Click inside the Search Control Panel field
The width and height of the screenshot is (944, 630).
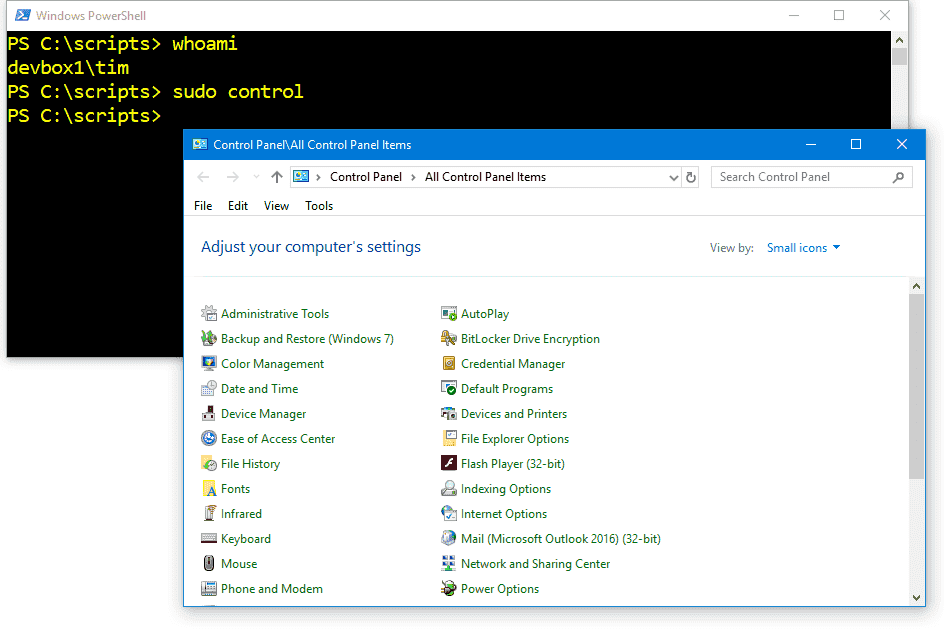click(x=800, y=177)
